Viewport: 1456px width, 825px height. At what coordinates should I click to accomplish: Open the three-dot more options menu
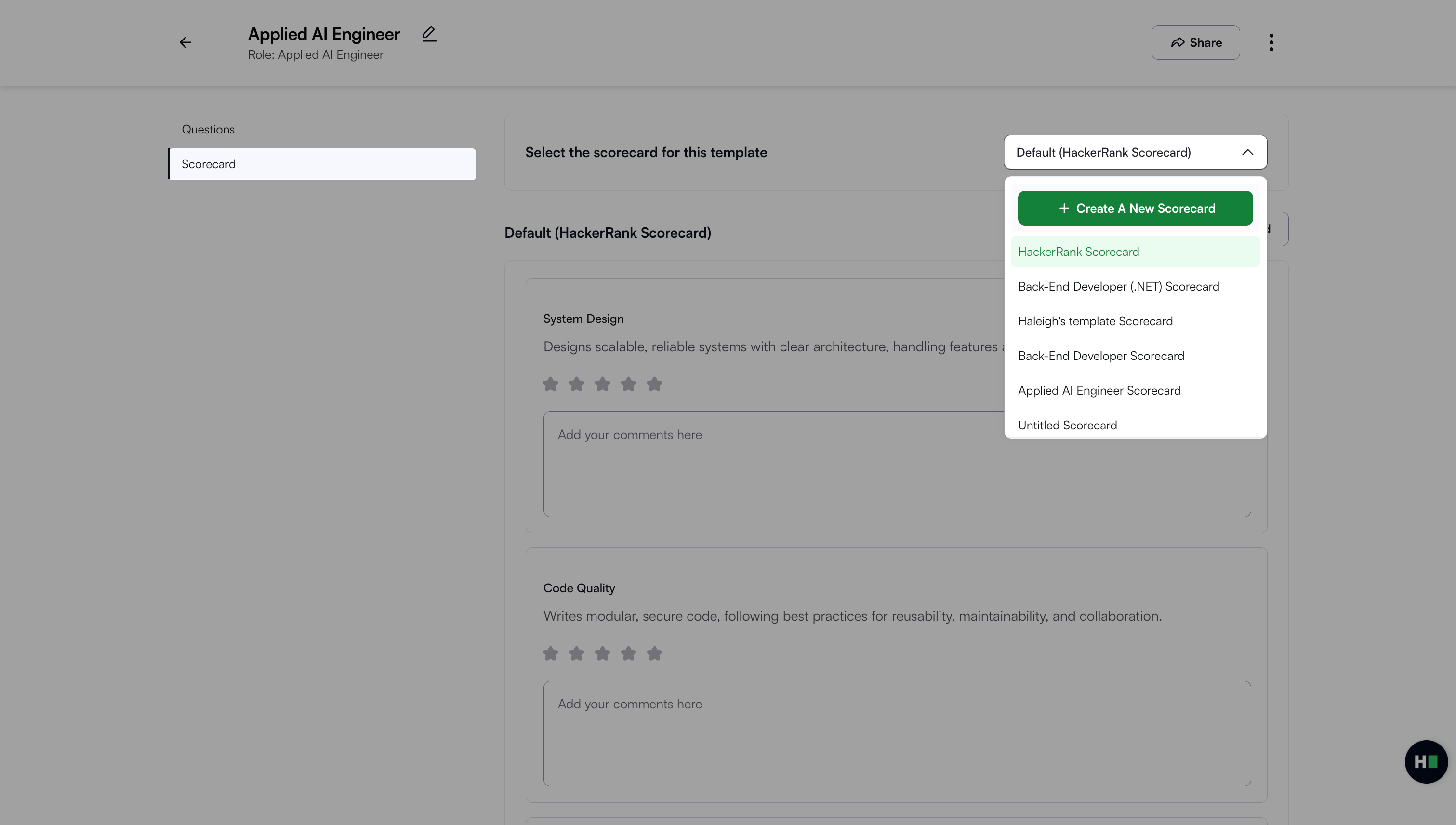[x=1271, y=42]
